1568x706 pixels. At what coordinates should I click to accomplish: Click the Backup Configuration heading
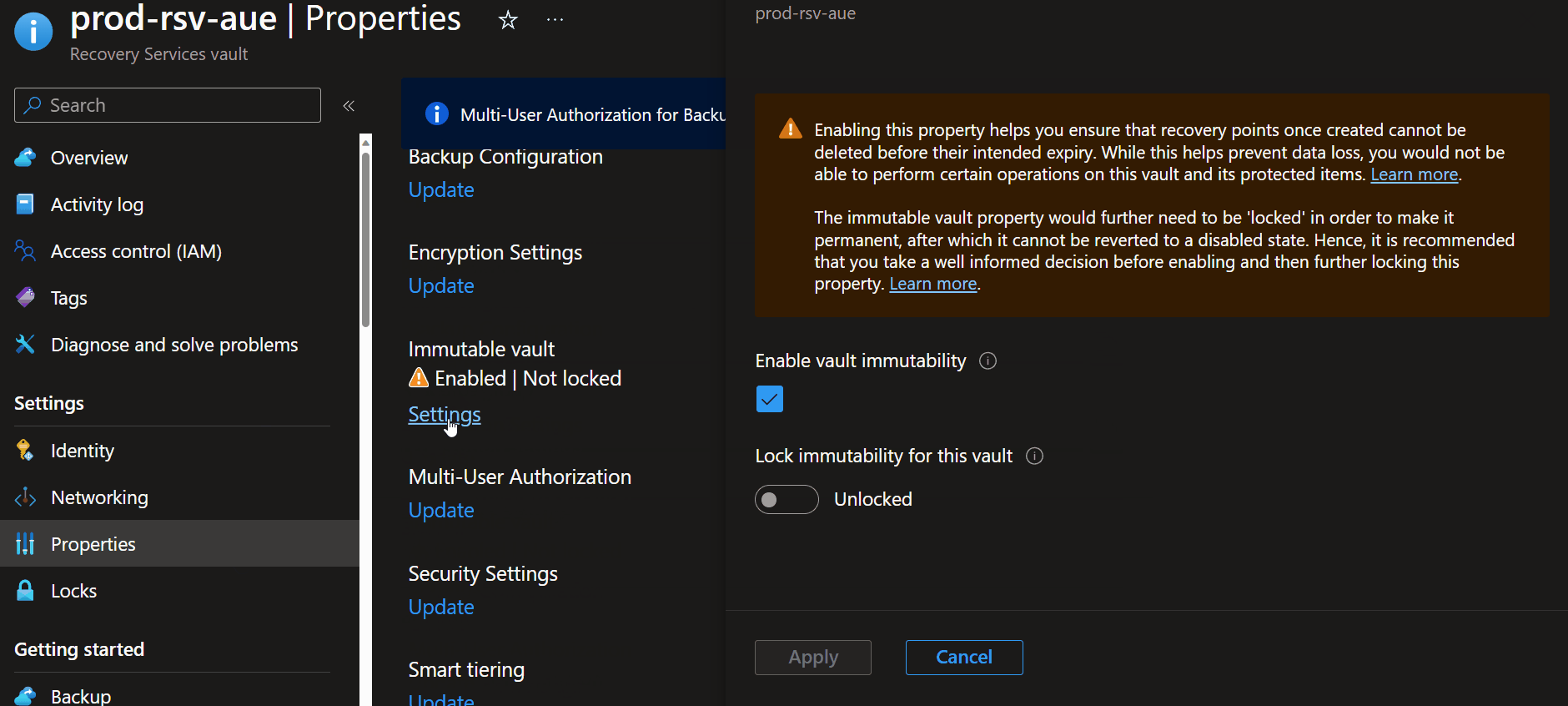[505, 156]
